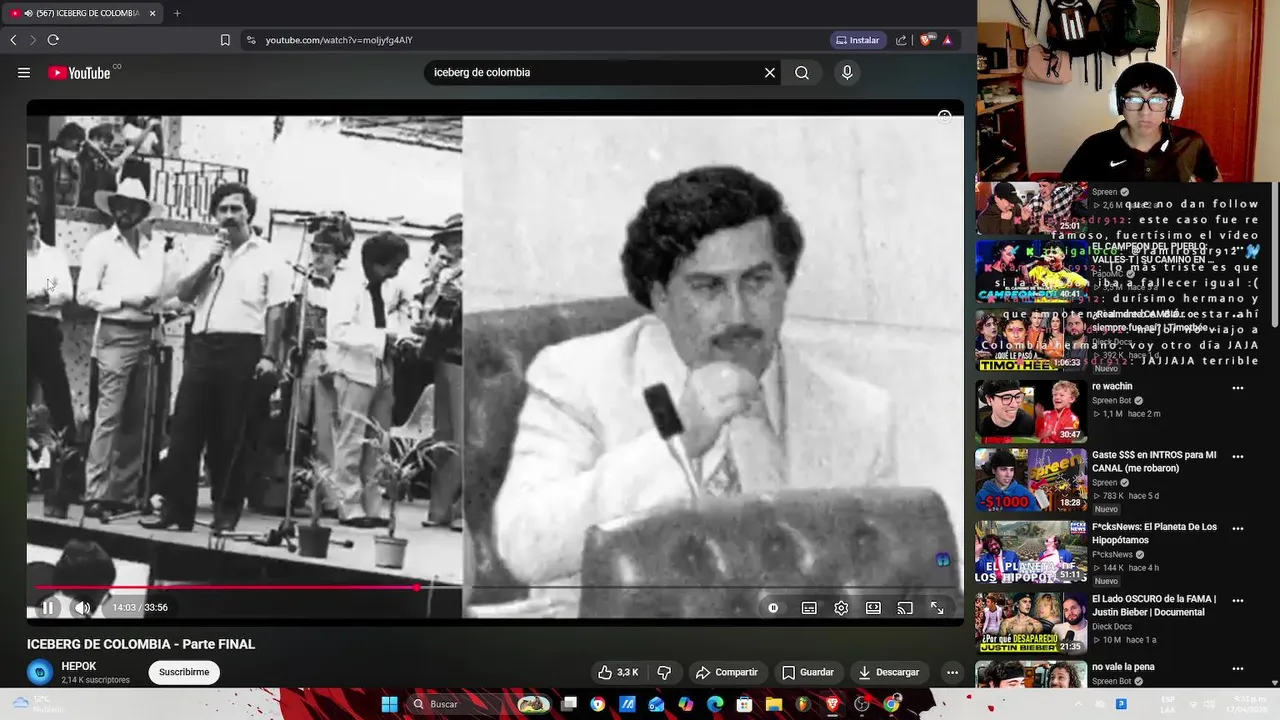This screenshot has width=1280, height=720.
Task: Share the page from the address bar
Action: coord(901,40)
